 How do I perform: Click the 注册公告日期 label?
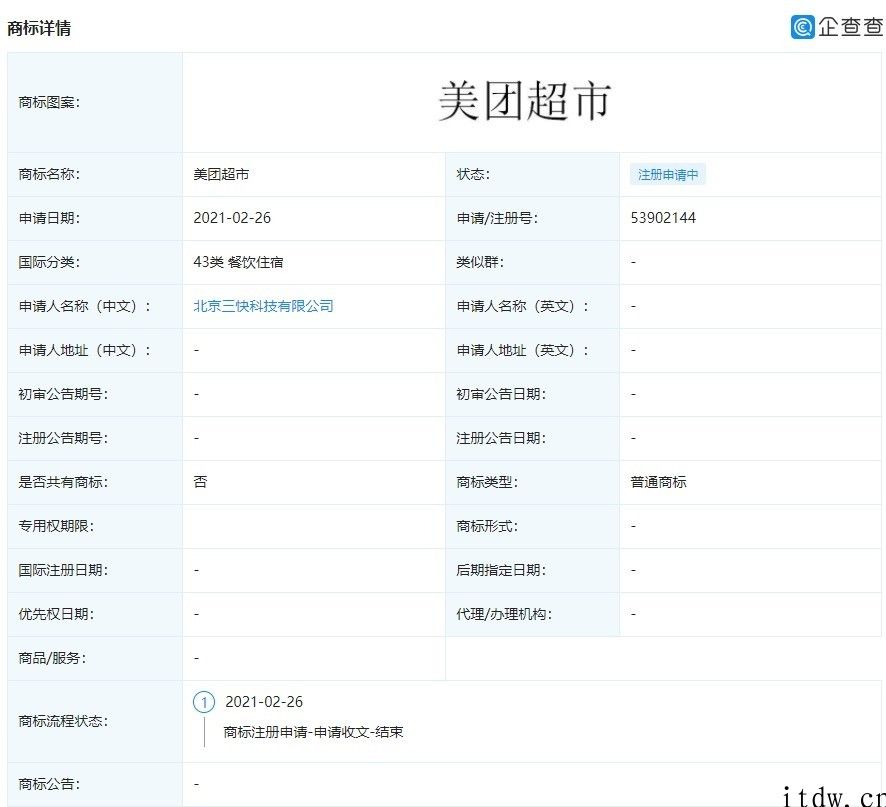501,439
